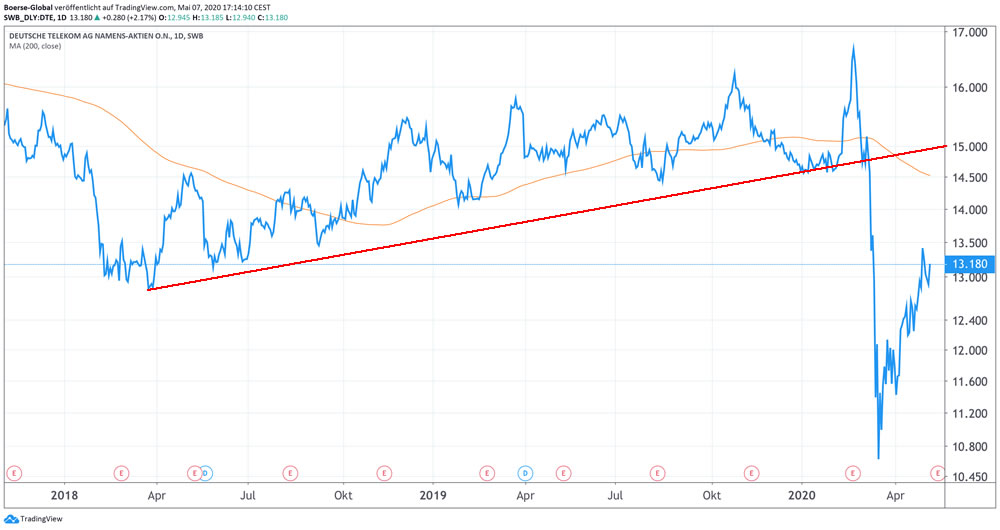Open the earnings marker left of the 2018 label

pos(14,473)
